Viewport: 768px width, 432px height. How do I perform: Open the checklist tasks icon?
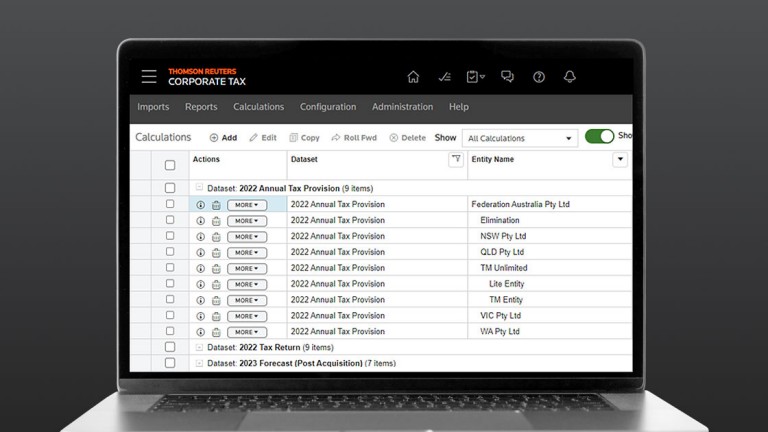474,77
